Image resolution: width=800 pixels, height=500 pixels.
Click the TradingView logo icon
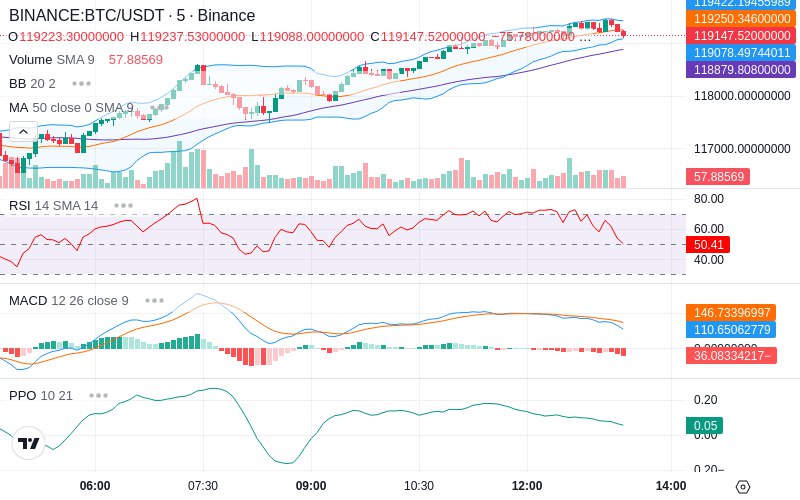pos(29,443)
